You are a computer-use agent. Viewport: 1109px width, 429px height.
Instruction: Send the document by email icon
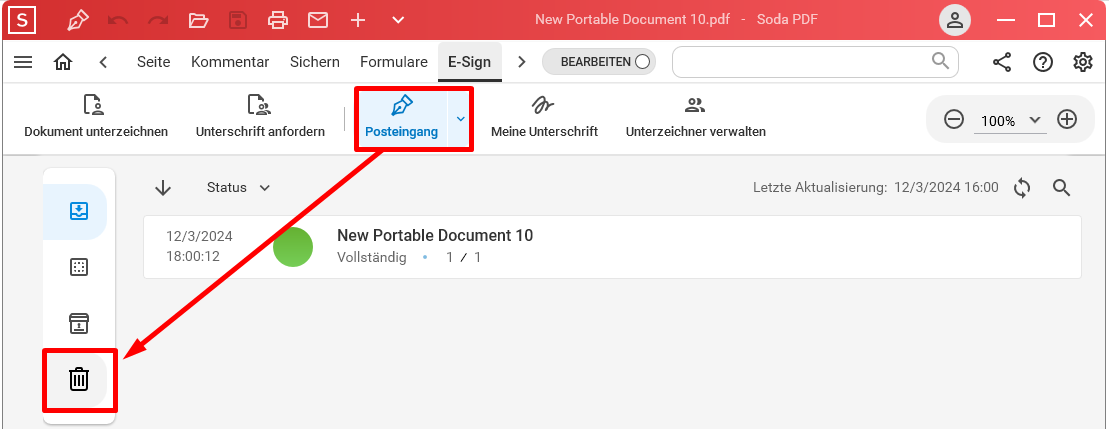coord(318,20)
